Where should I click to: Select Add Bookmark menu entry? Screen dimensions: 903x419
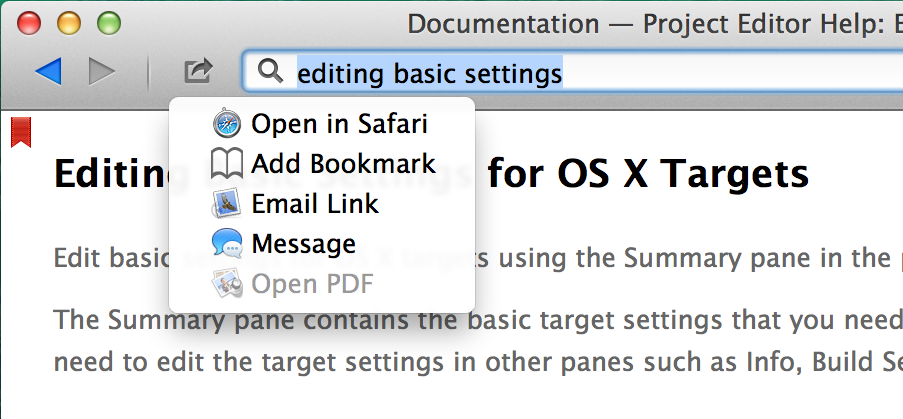pyautogui.click(x=322, y=164)
